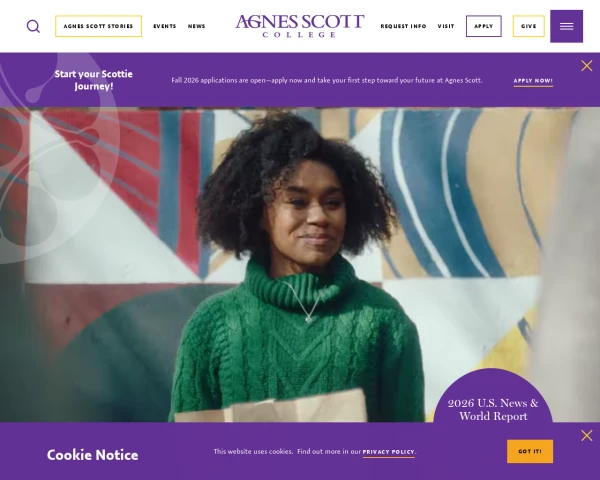Open Agnes Scott Stories page
Viewport: 600px width, 480px height.
click(x=98, y=26)
